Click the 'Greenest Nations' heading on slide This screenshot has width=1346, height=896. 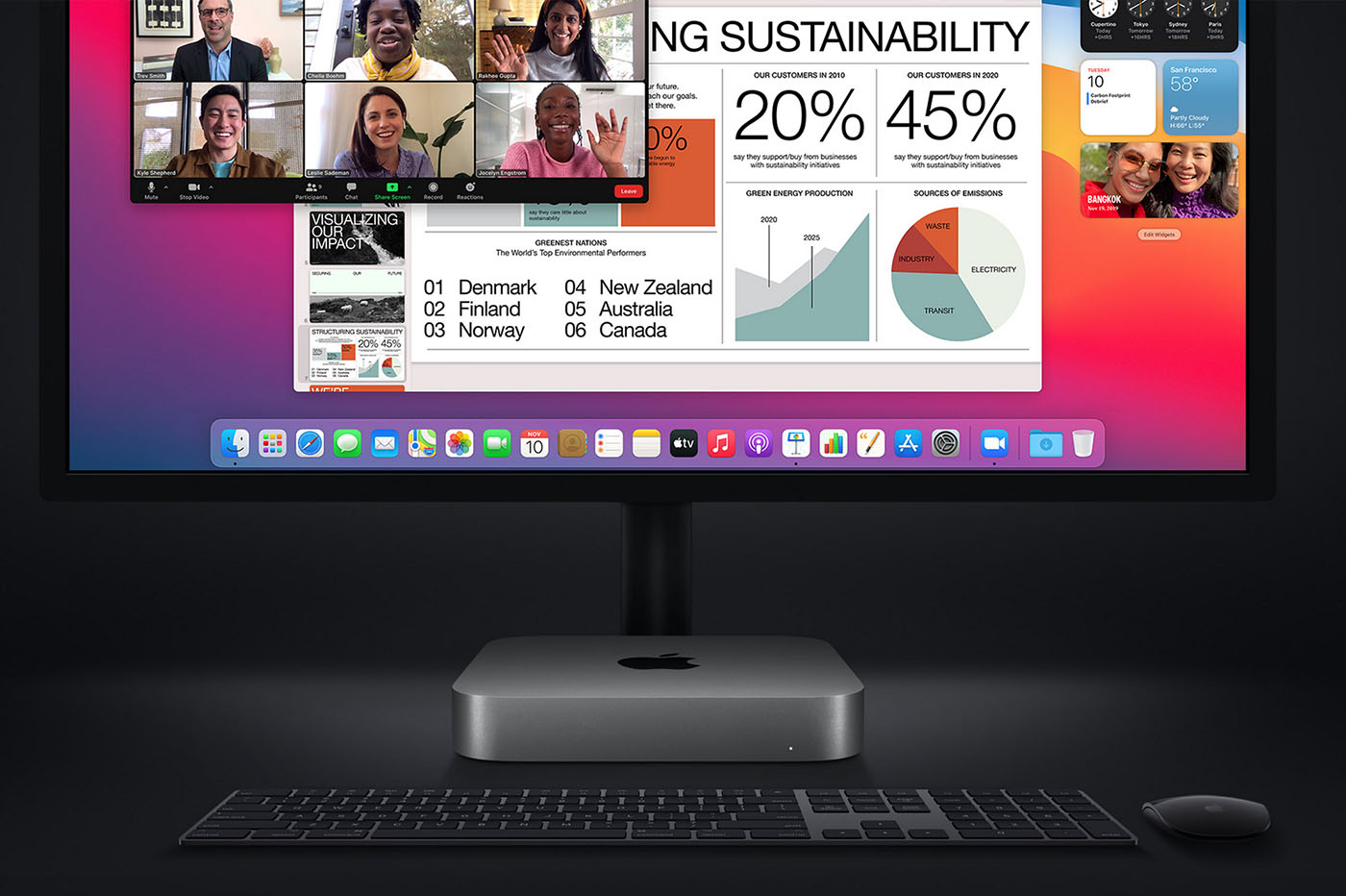[571, 242]
